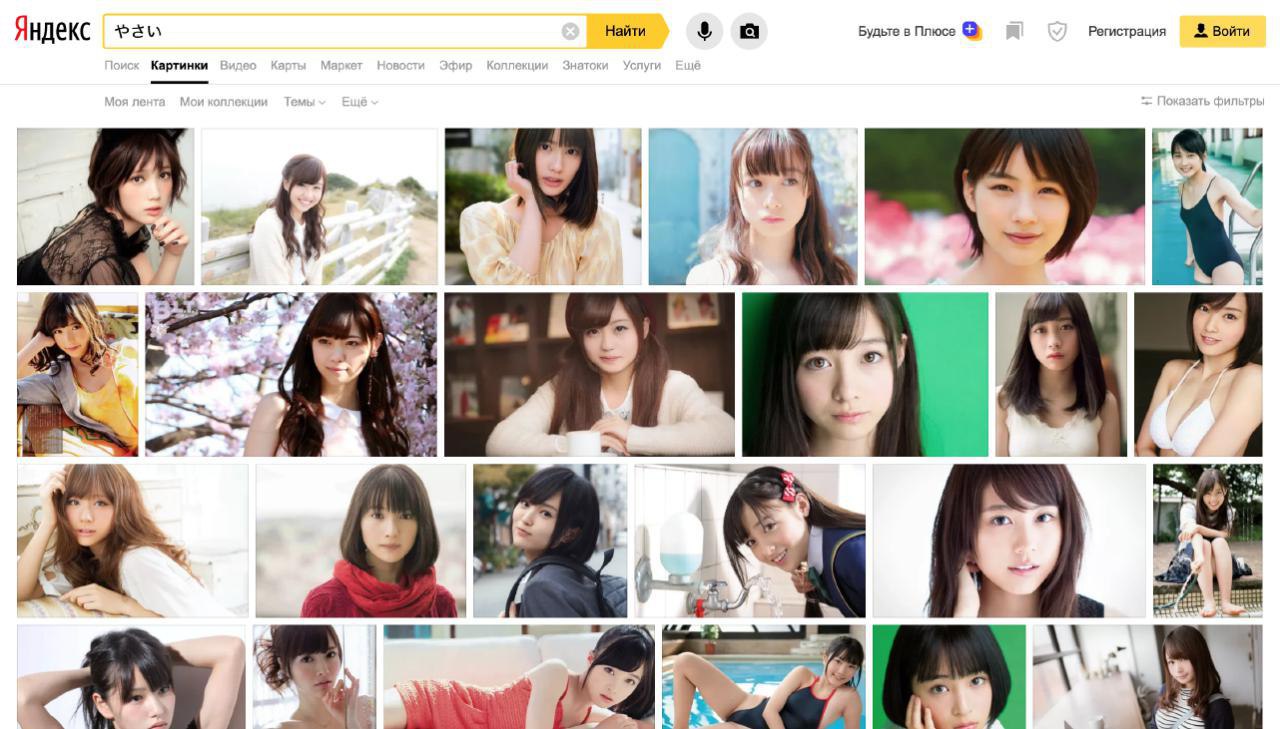Open Мои коллекции
The height and width of the screenshot is (729, 1280).
coord(223,102)
